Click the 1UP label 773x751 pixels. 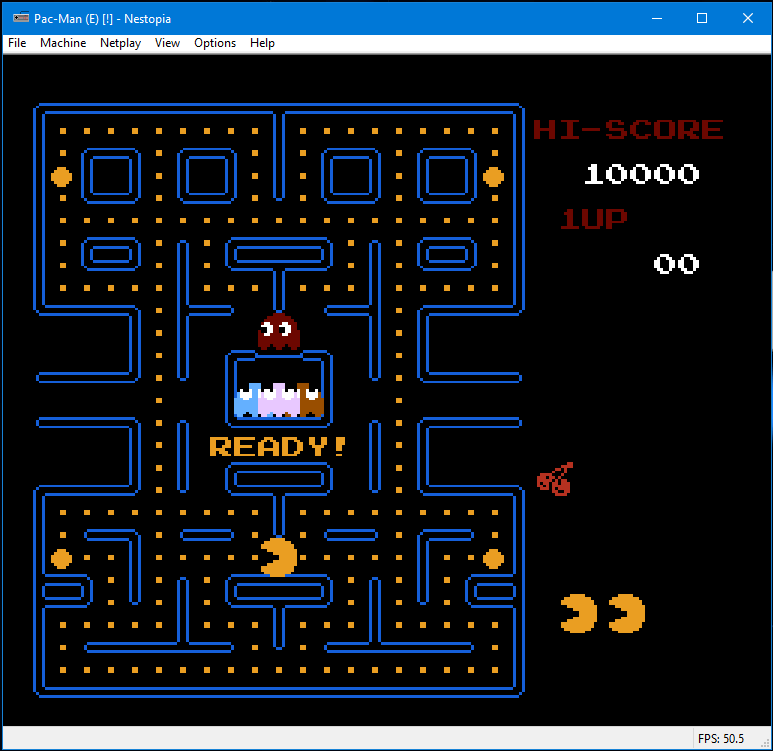(x=594, y=219)
